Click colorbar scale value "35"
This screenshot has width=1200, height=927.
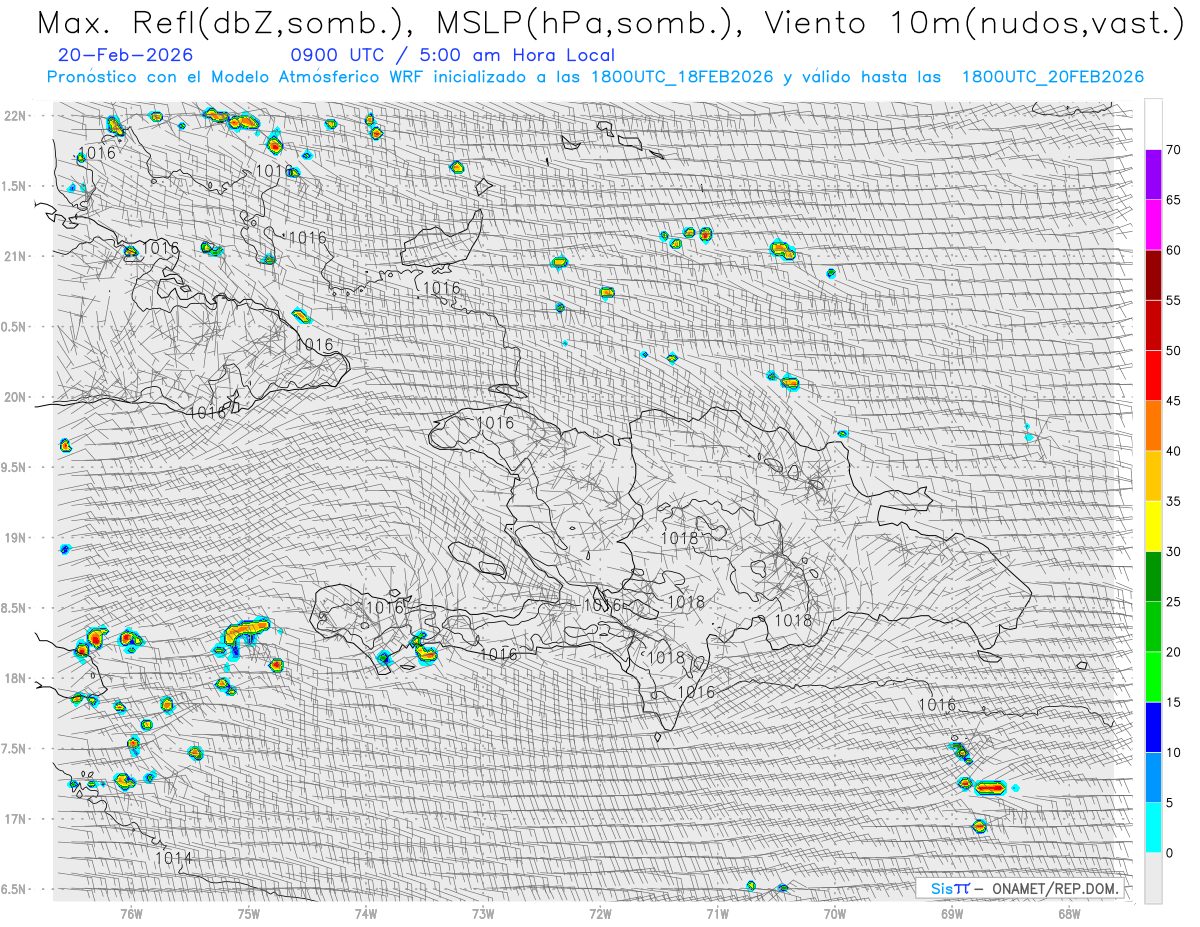(1173, 501)
